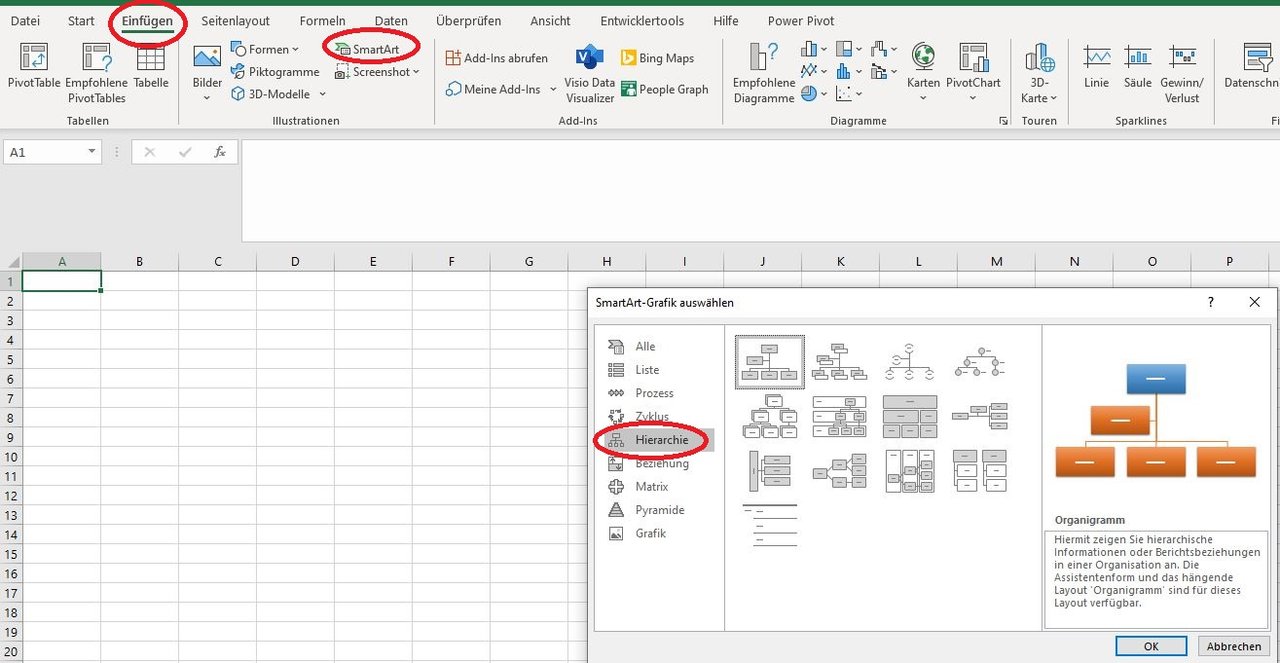Switch to the Seitenlayout tab
The width and height of the screenshot is (1280, 663).
pyautogui.click(x=235, y=20)
